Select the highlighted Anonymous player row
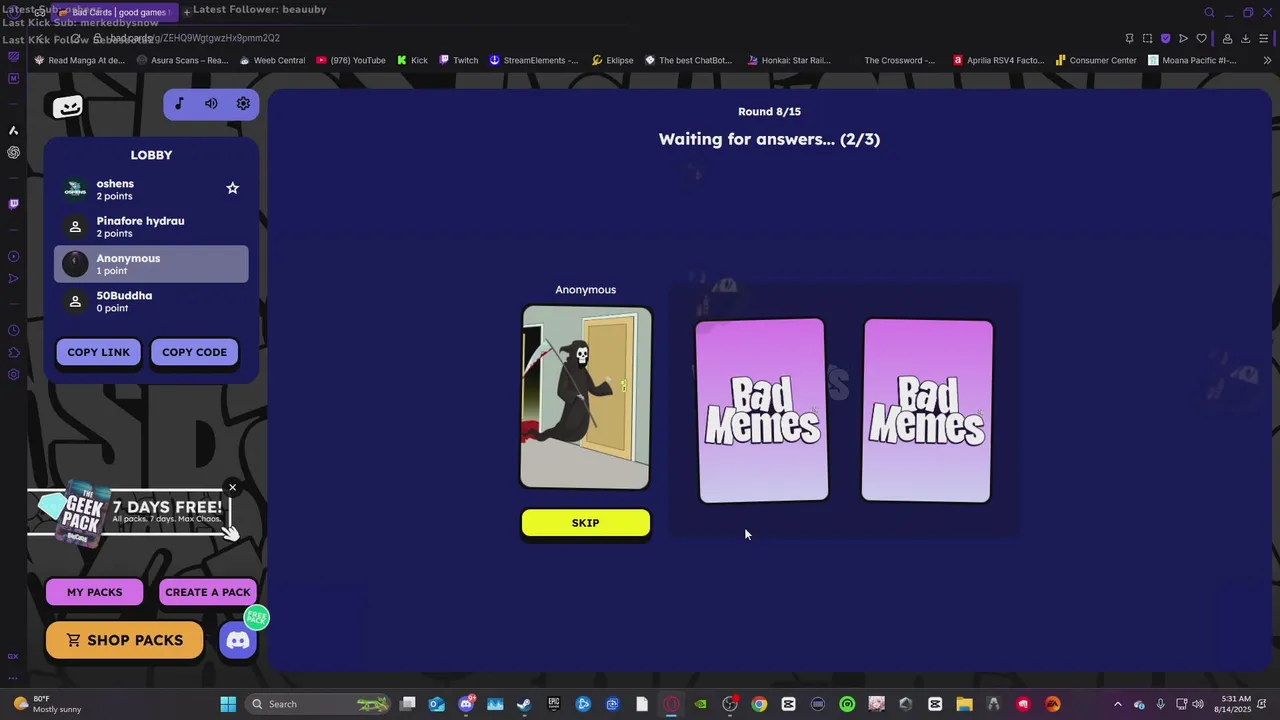This screenshot has height=720, width=1280. (x=151, y=264)
